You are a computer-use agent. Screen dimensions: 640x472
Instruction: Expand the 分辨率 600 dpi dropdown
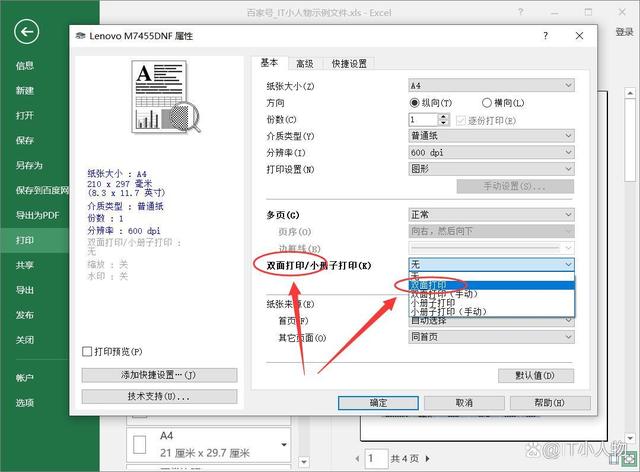pyautogui.click(x=491, y=152)
